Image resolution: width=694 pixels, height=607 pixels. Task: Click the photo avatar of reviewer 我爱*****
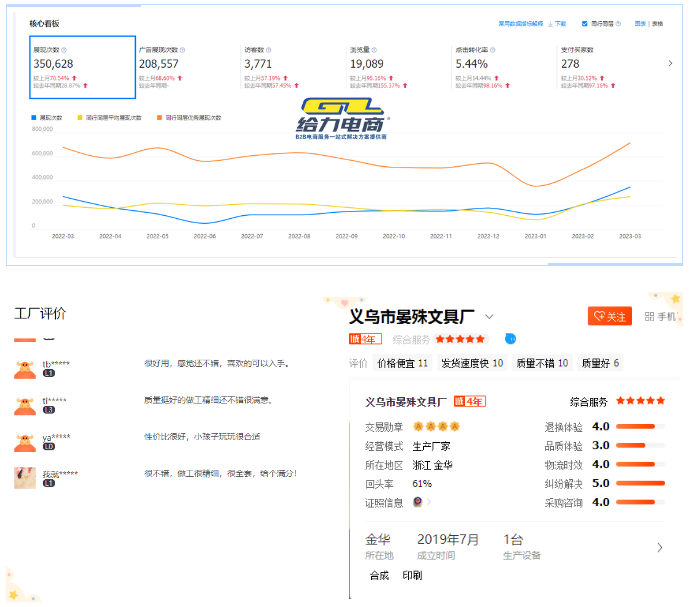pos(25,477)
